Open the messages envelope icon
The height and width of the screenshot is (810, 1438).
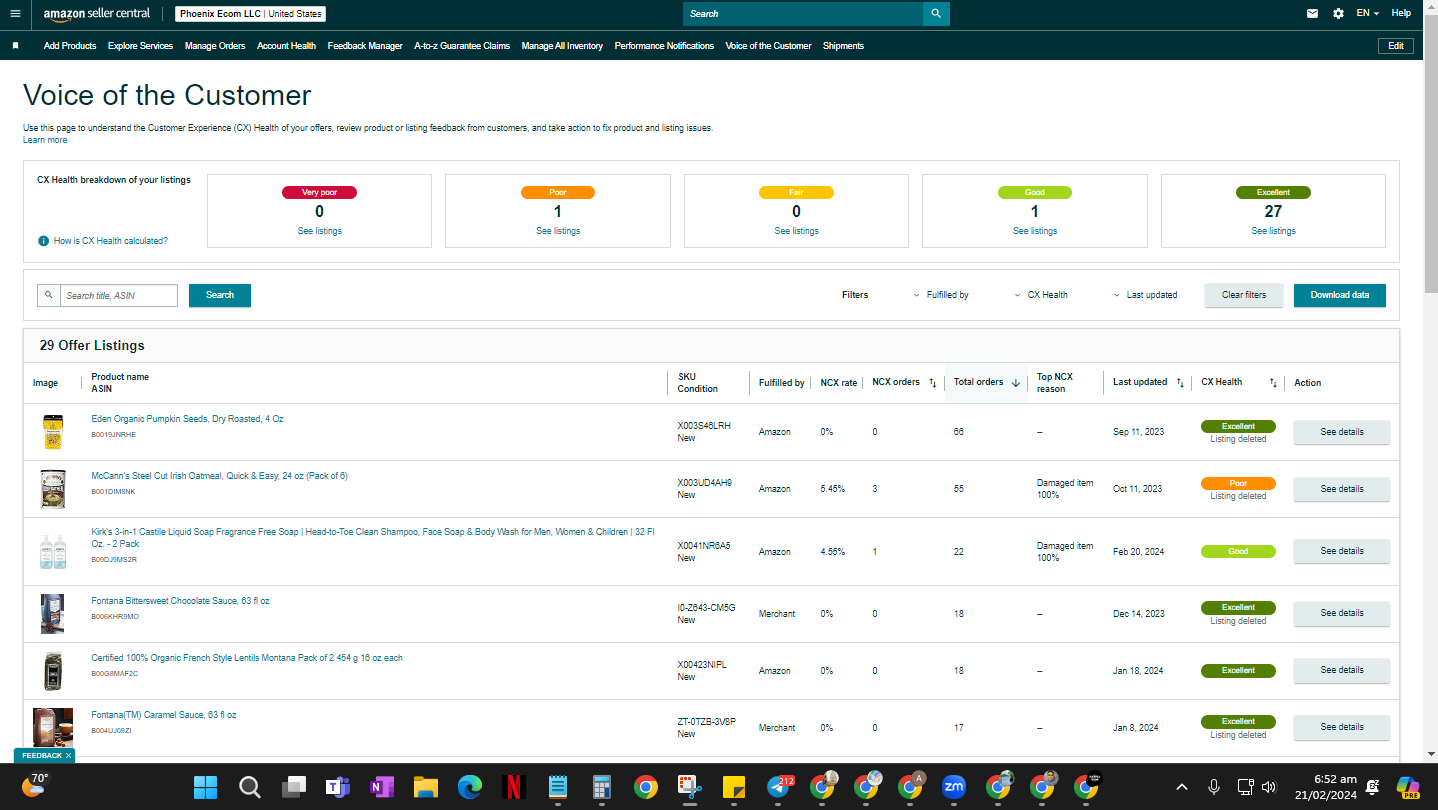(1312, 14)
